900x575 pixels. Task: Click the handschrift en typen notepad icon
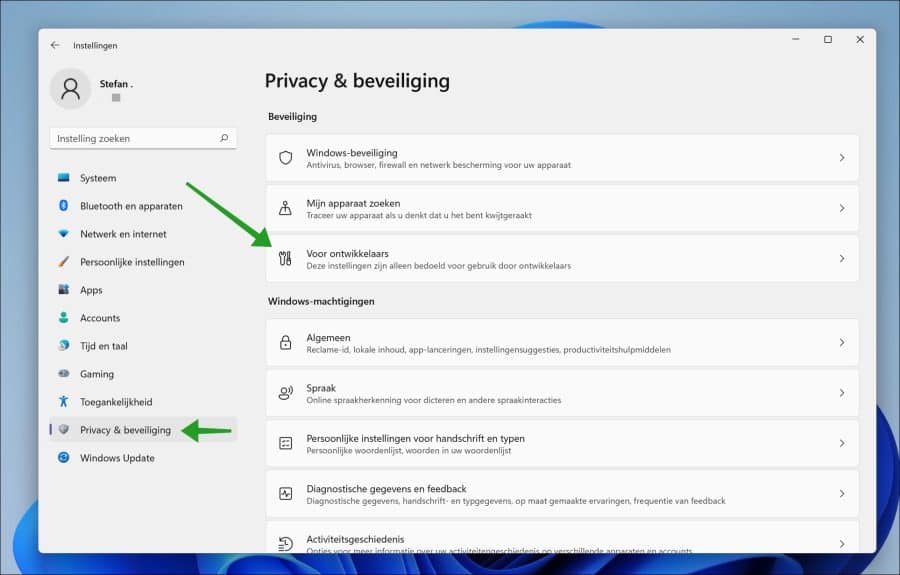click(285, 443)
